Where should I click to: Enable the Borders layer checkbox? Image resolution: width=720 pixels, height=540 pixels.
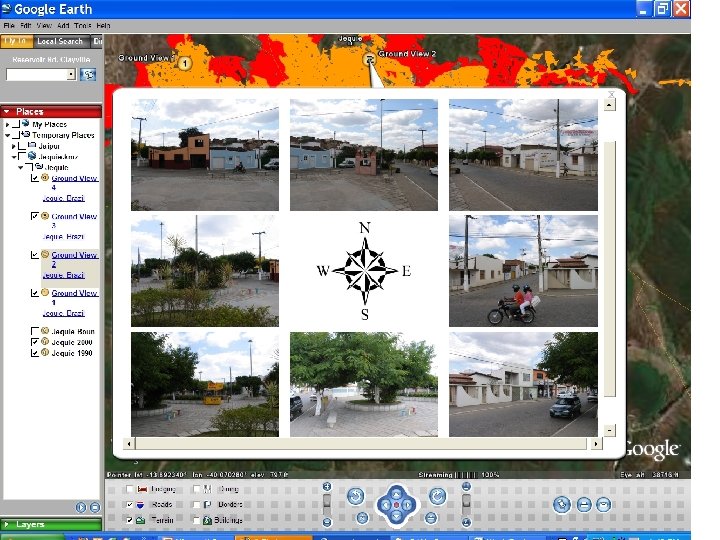tap(197, 505)
